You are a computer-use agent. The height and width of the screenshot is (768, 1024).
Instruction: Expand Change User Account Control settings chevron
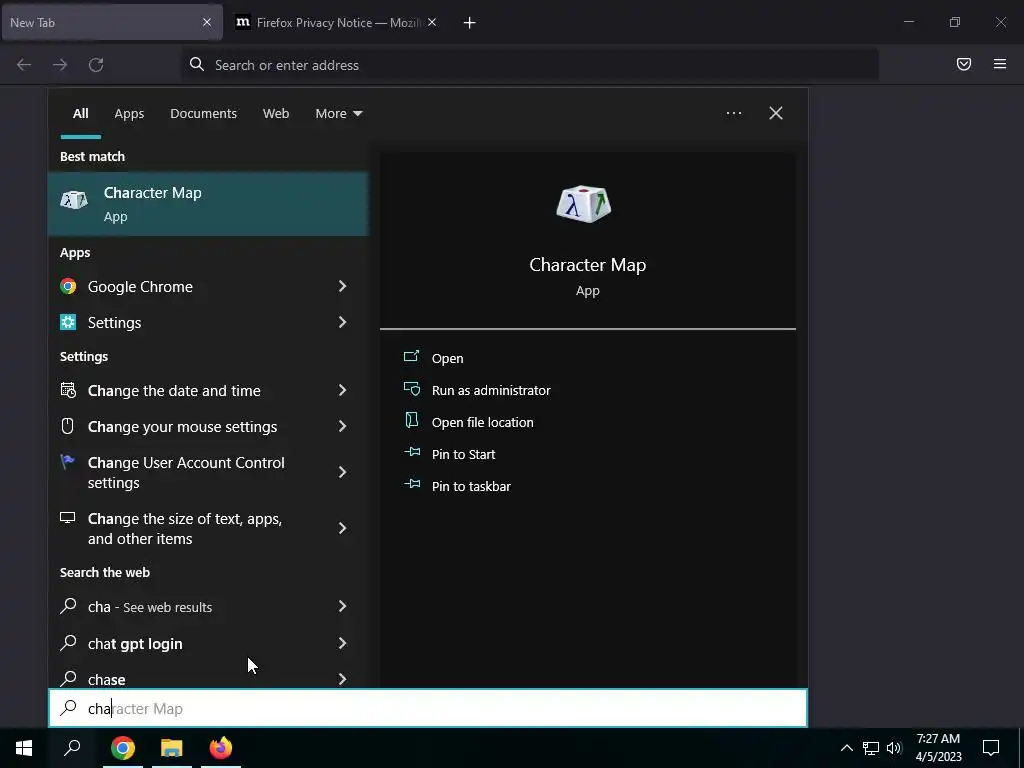tap(342, 472)
